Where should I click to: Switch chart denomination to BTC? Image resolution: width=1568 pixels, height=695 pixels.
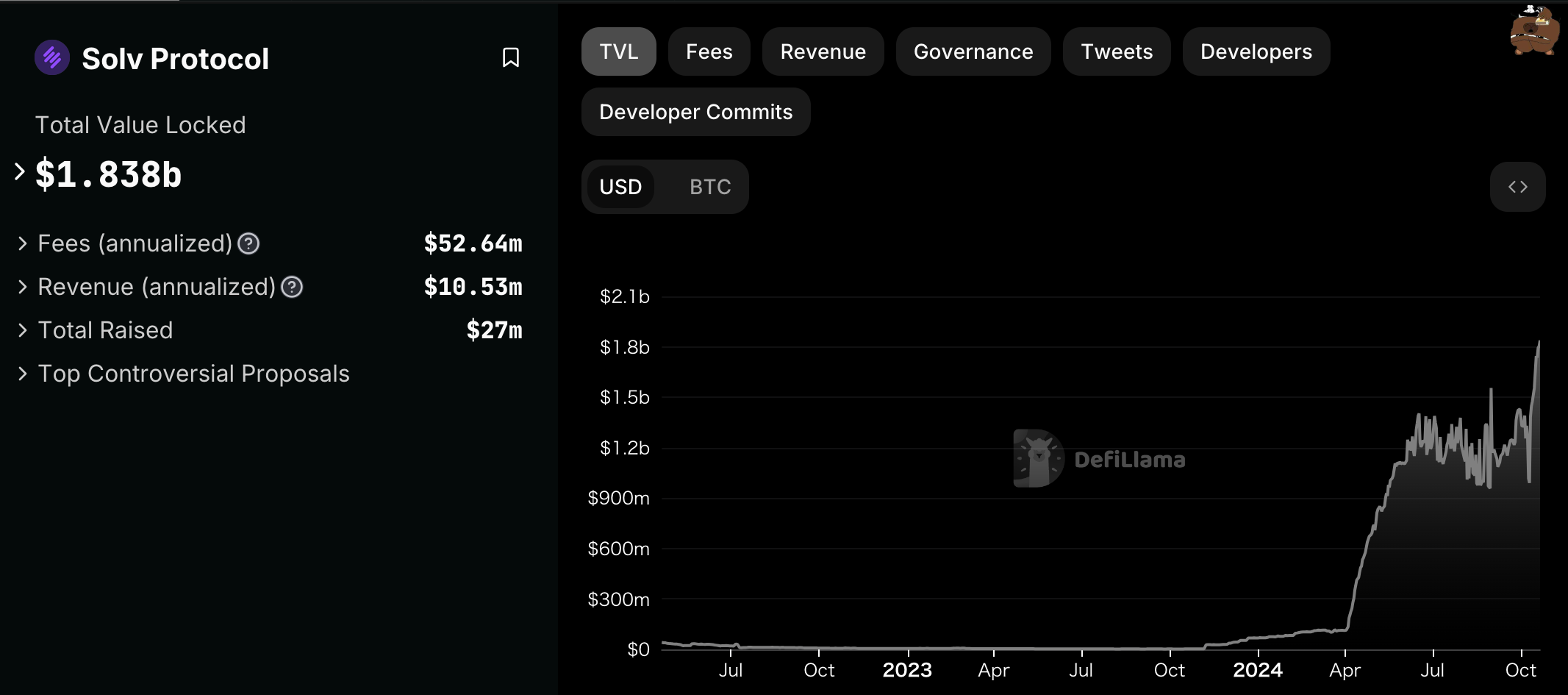coord(710,187)
